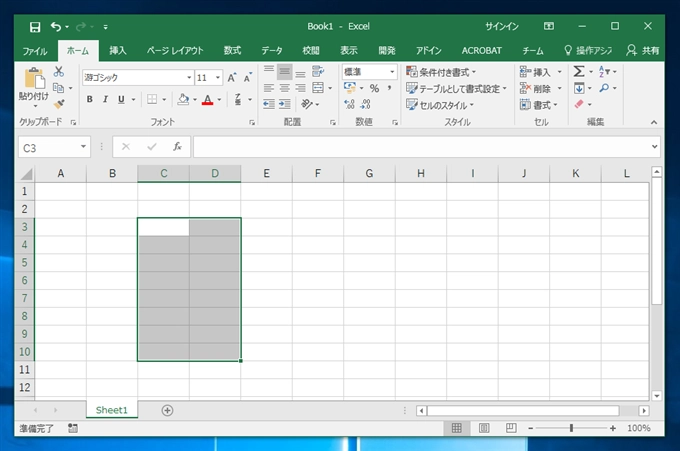Toggle center horizontal alignment
Screen dimensions: 680x451
tap(284, 88)
